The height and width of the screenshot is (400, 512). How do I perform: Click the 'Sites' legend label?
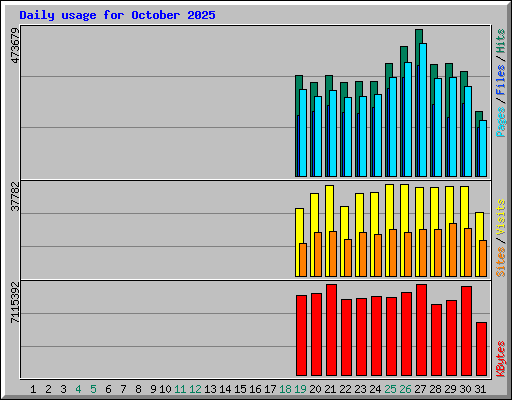point(501,262)
